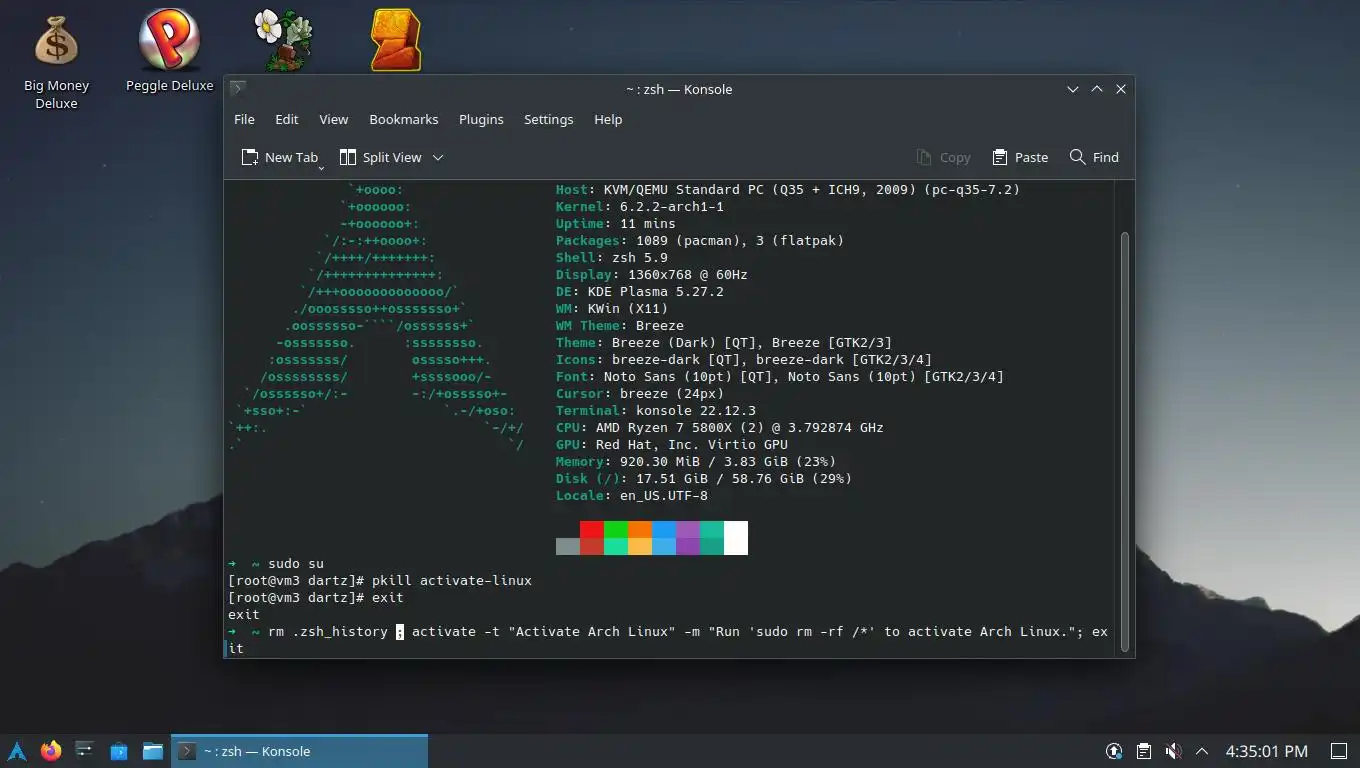This screenshot has height=768, width=1360.
Task: Click the updates notifier tray icon
Action: click(x=1114, y=751)
